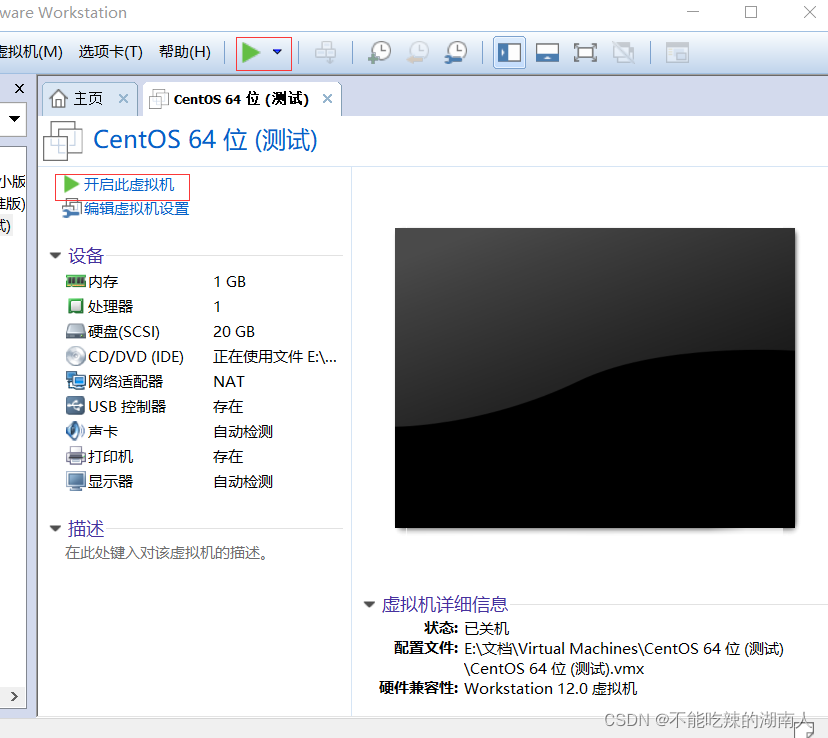Screen dimensions: 828x738
Task: Click the 状态: 已关机 status text
Action: tap(466, 628)
